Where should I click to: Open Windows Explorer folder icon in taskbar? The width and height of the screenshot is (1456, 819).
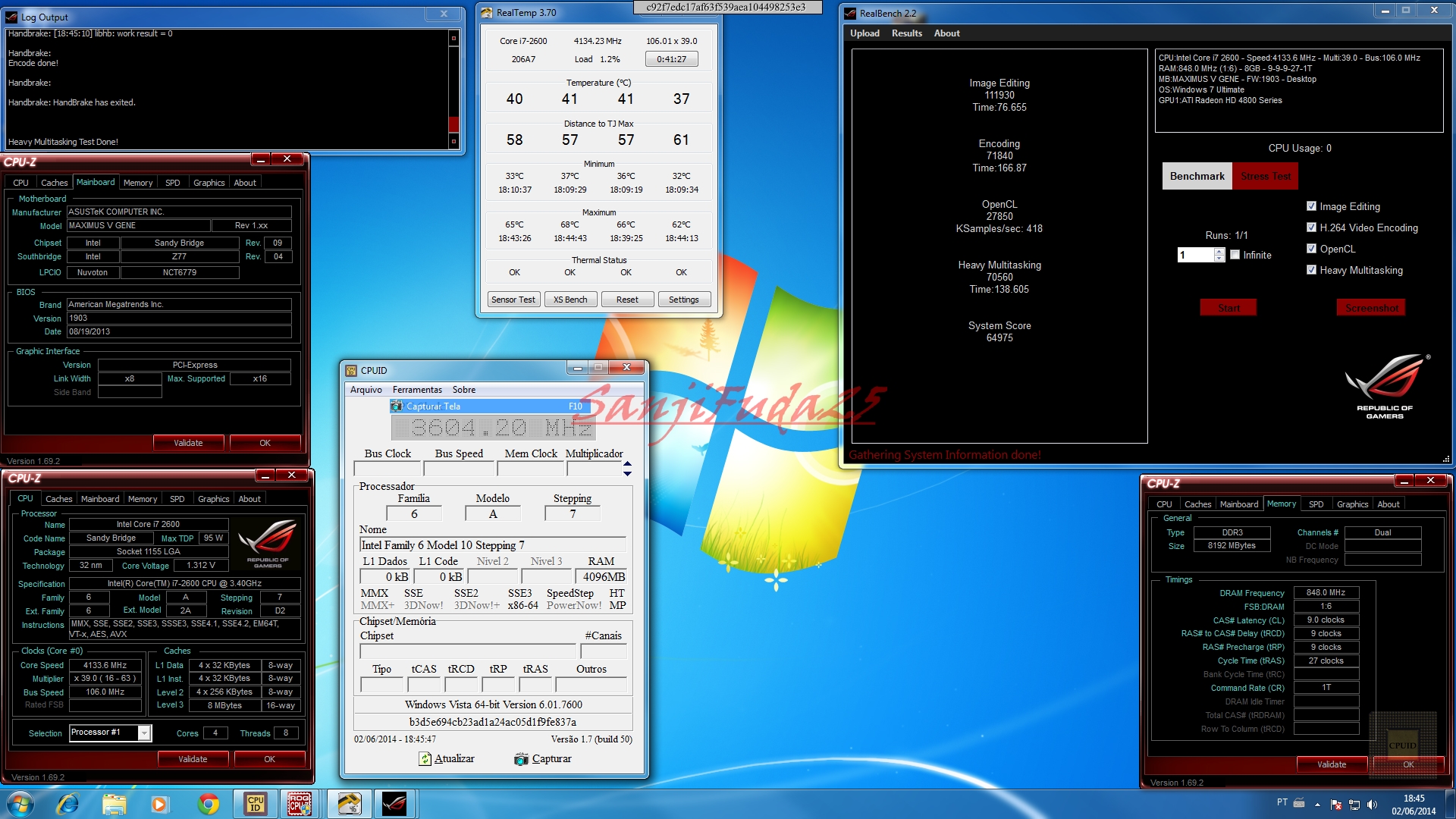point(114,804)
